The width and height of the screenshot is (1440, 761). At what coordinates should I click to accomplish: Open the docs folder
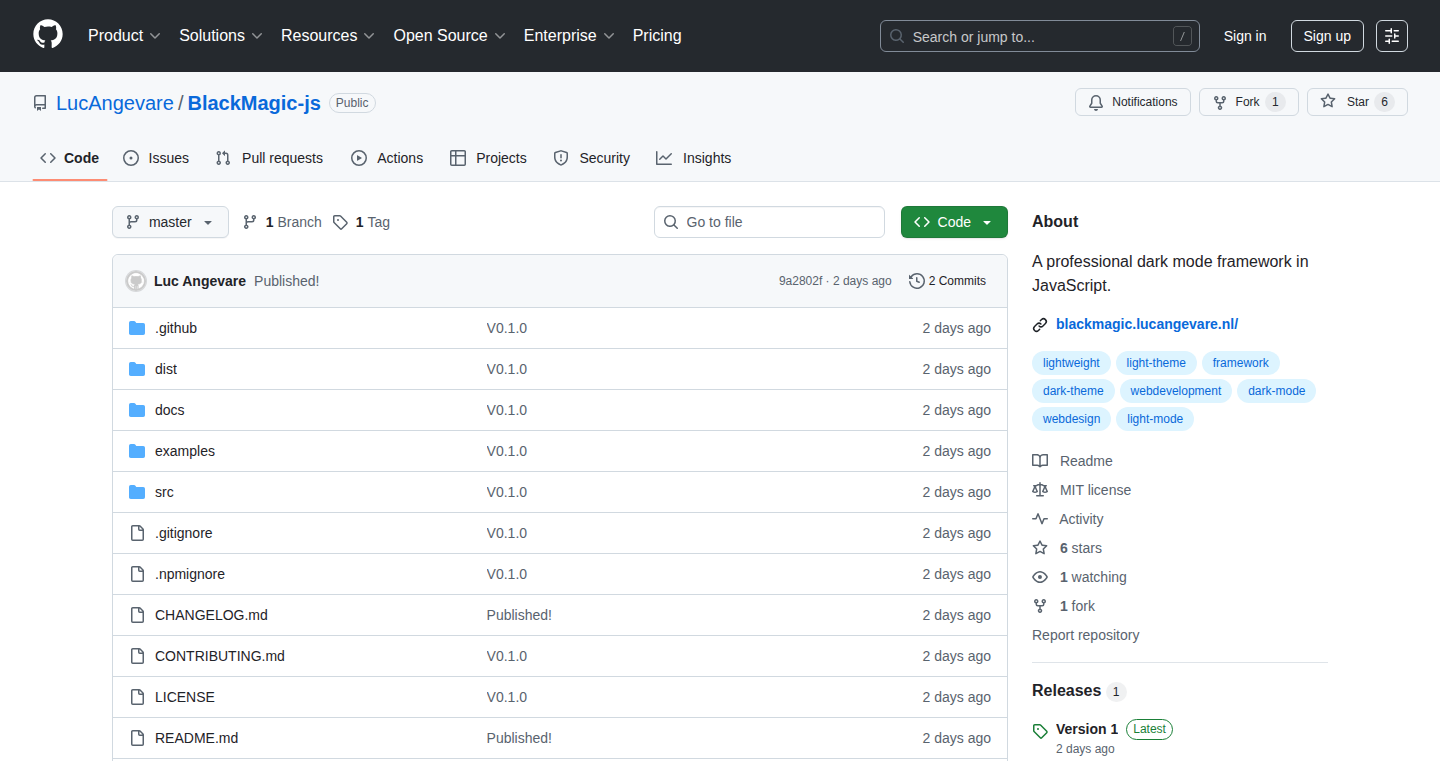tap(170, 410)
